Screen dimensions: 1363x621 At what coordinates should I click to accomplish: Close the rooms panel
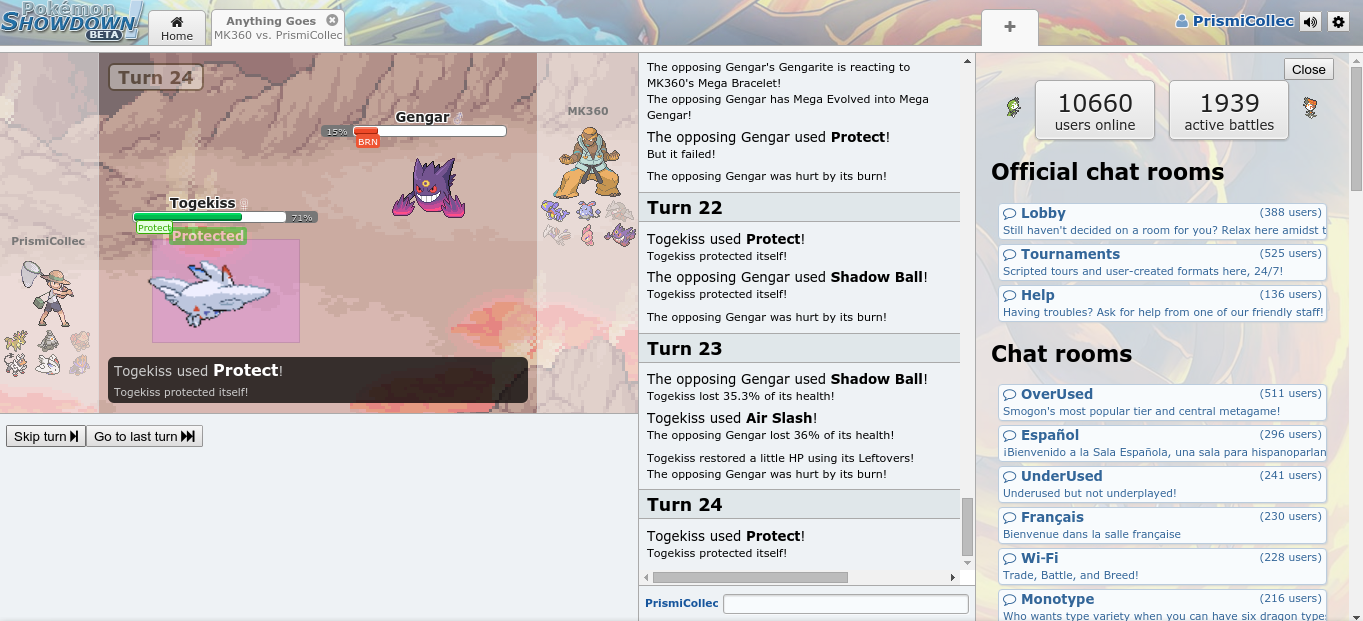point(1309,69)
